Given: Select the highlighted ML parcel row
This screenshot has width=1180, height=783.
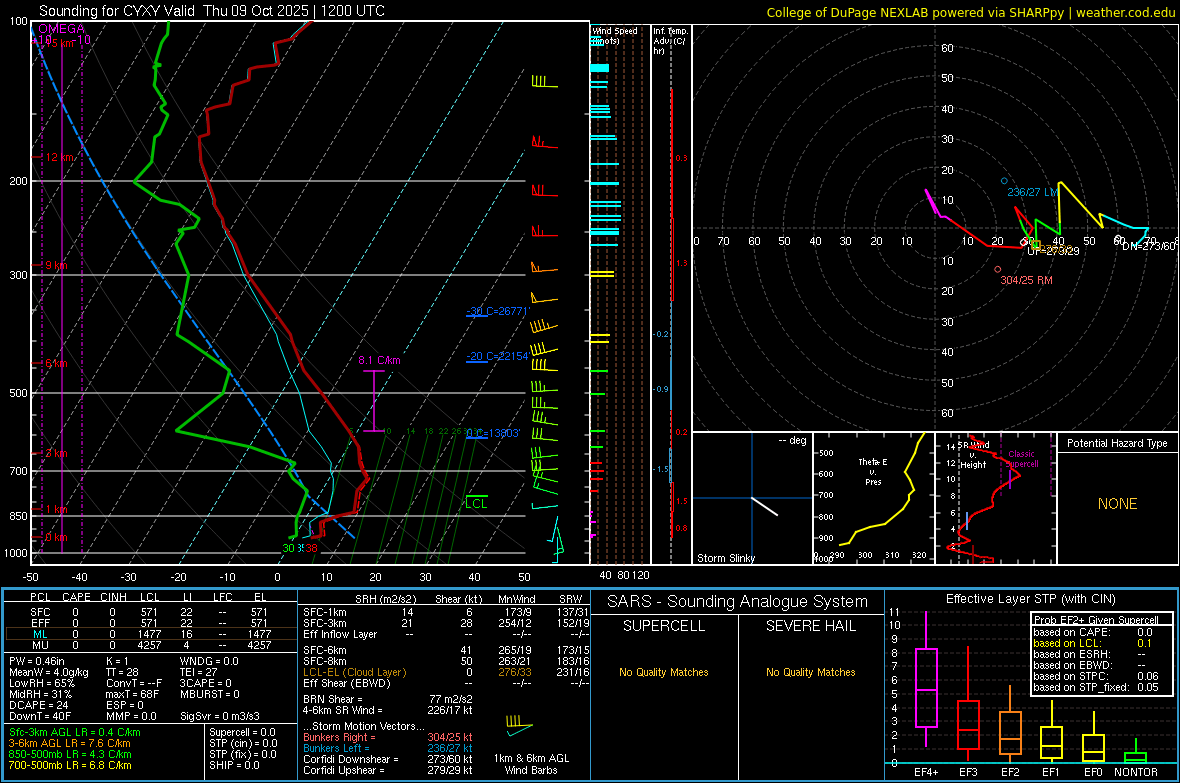Looking at the screenshot, I should [x=151, y=634].
